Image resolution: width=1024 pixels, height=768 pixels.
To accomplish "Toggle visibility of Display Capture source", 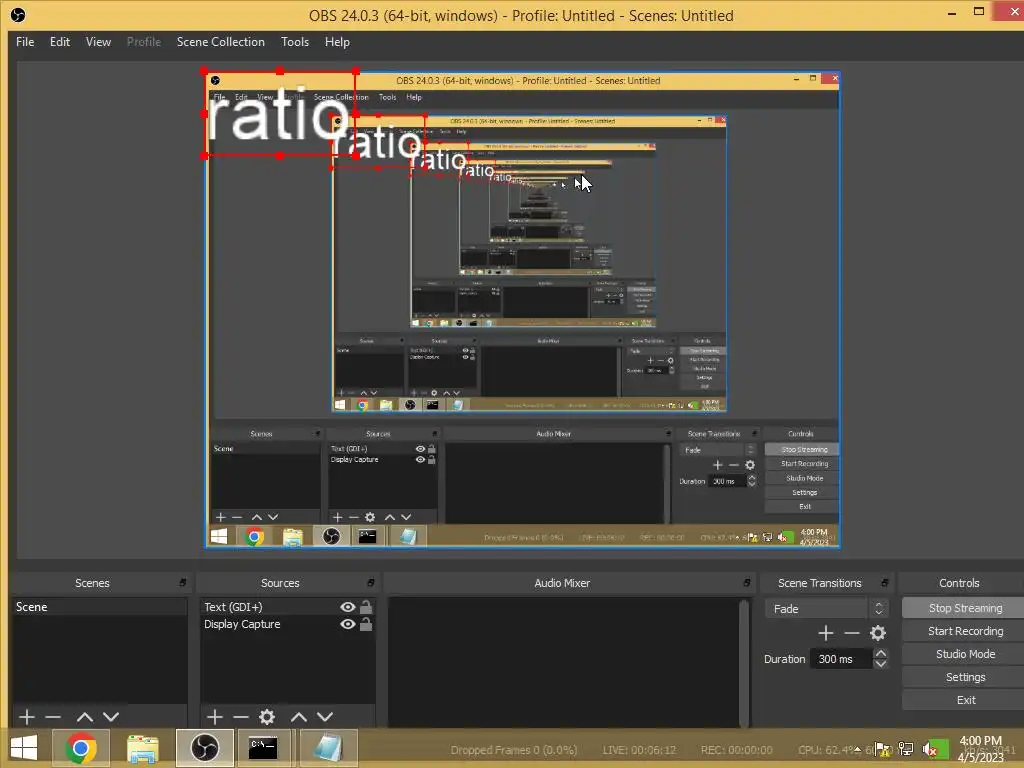I will [347, 624].
